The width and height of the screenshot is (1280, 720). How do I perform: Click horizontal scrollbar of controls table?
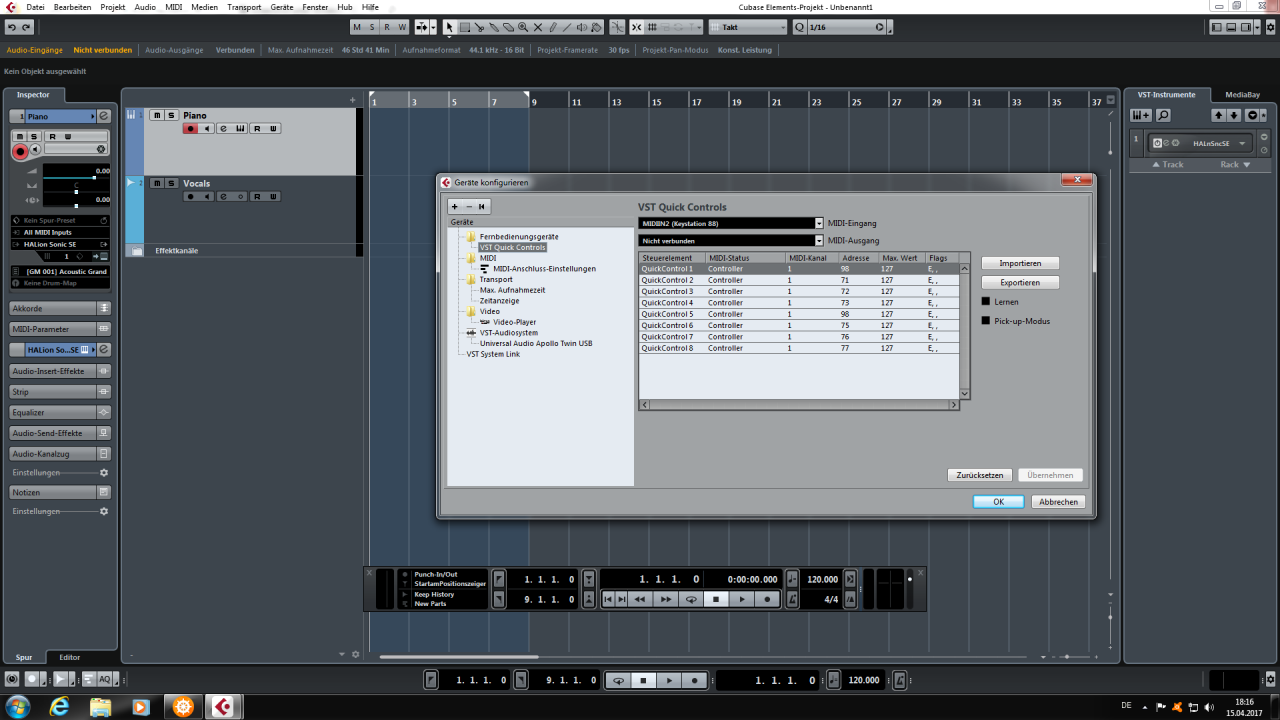click(x=798, y=404)
